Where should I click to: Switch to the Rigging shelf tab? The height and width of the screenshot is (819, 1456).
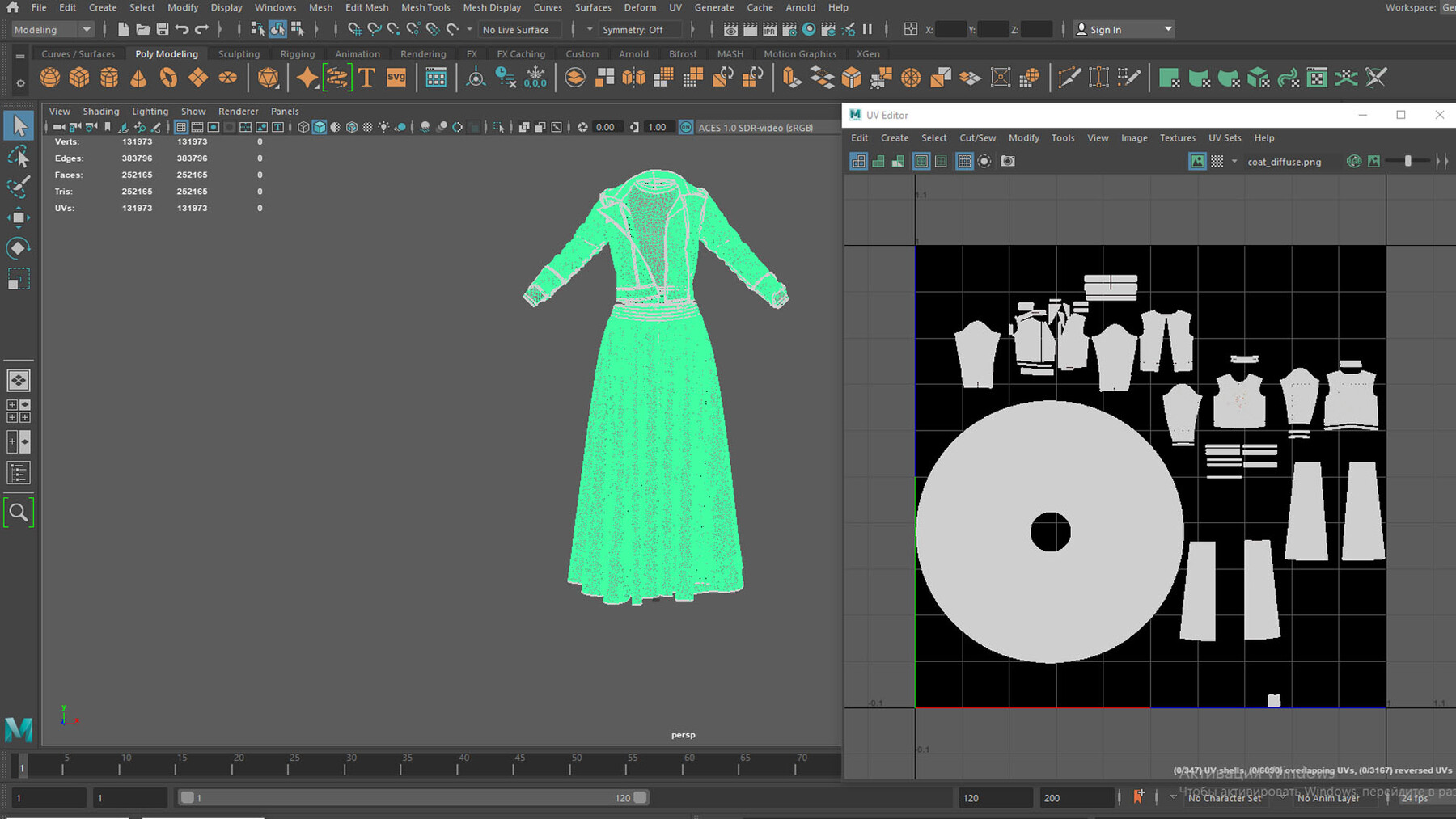click(298, 53)
